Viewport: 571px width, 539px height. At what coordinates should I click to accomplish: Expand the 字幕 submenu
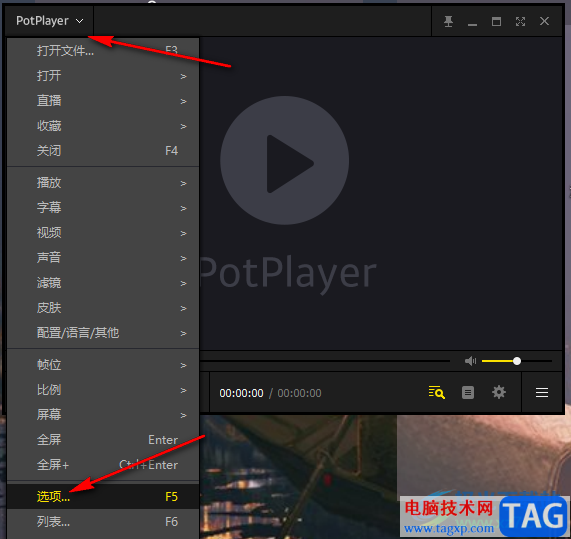click(103, 208)
